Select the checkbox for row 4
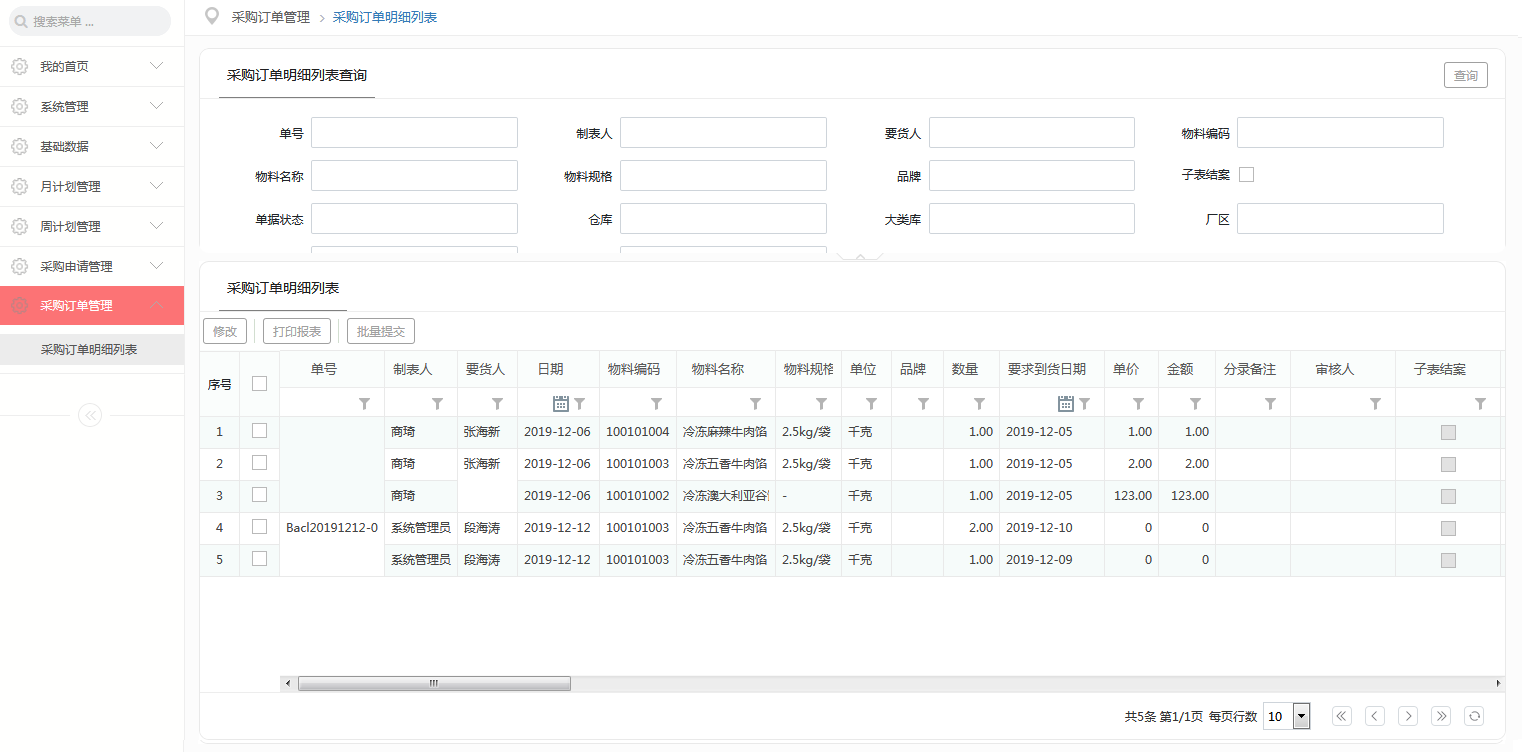This screenshot has height=752, width=1522. point(259,526)
